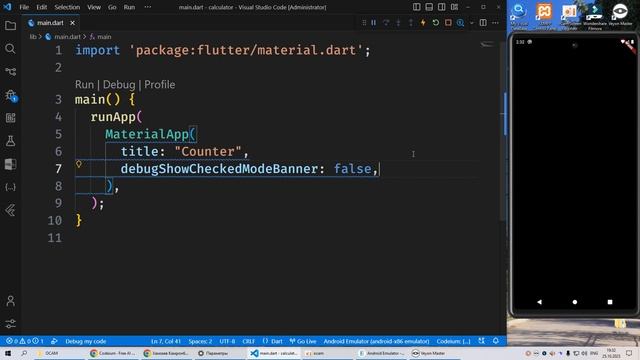Open the Source Control view
640x360 pixels.
[10, 72]
